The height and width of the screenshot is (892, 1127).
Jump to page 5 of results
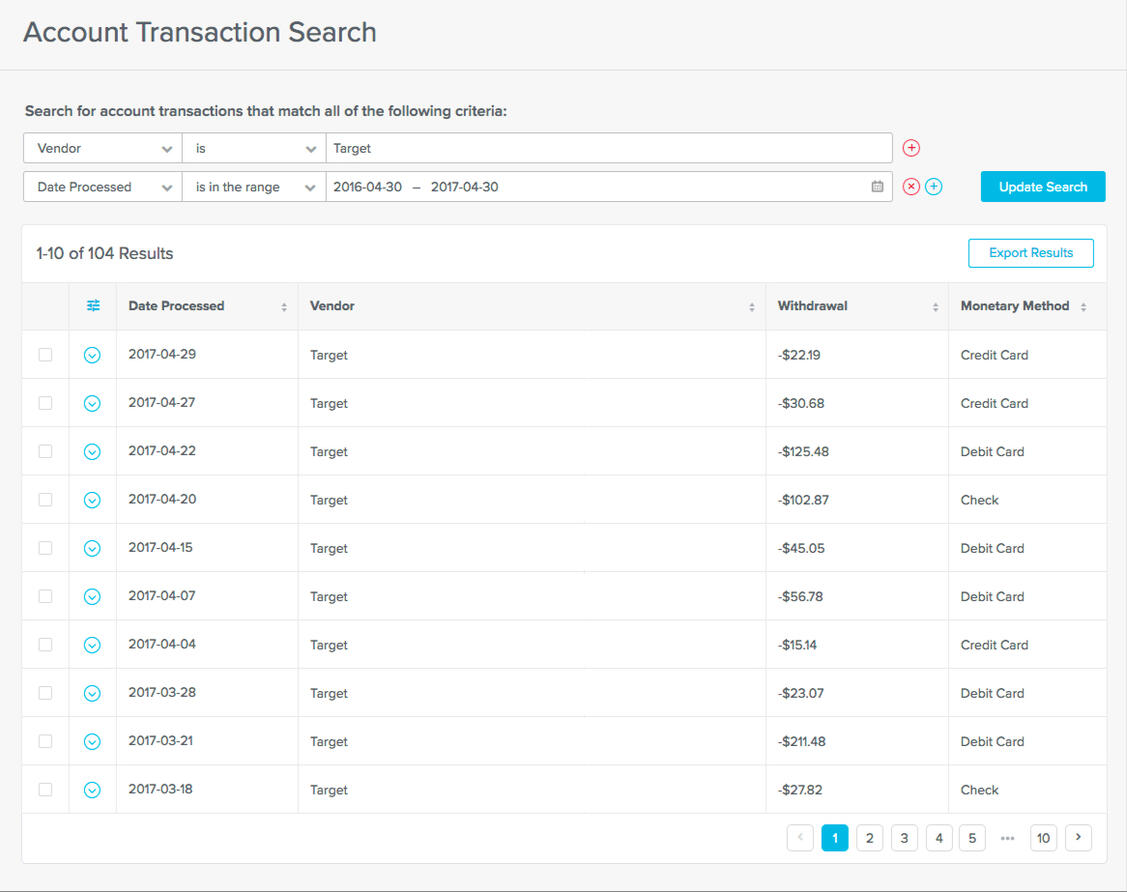click(972, 838)
